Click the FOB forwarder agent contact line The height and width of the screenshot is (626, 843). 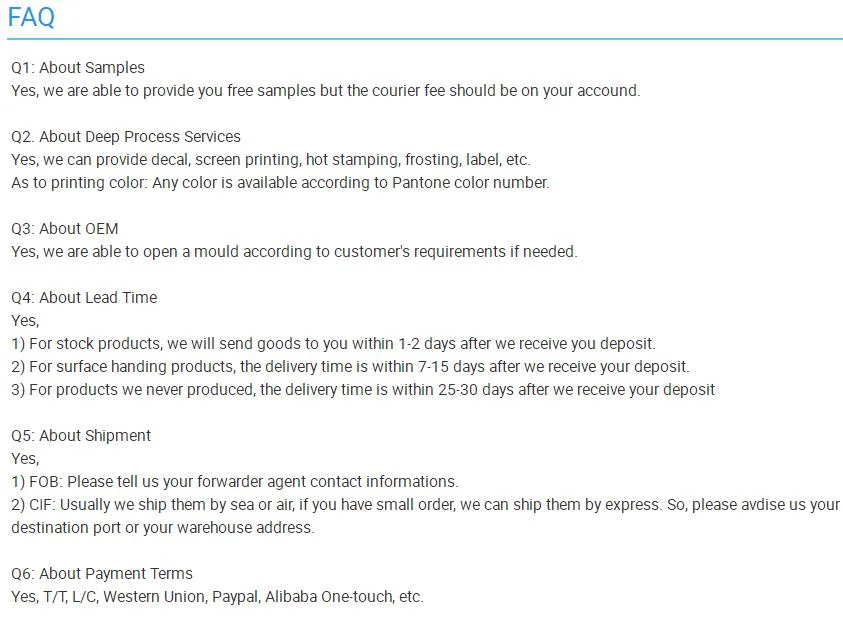(235, 482)
